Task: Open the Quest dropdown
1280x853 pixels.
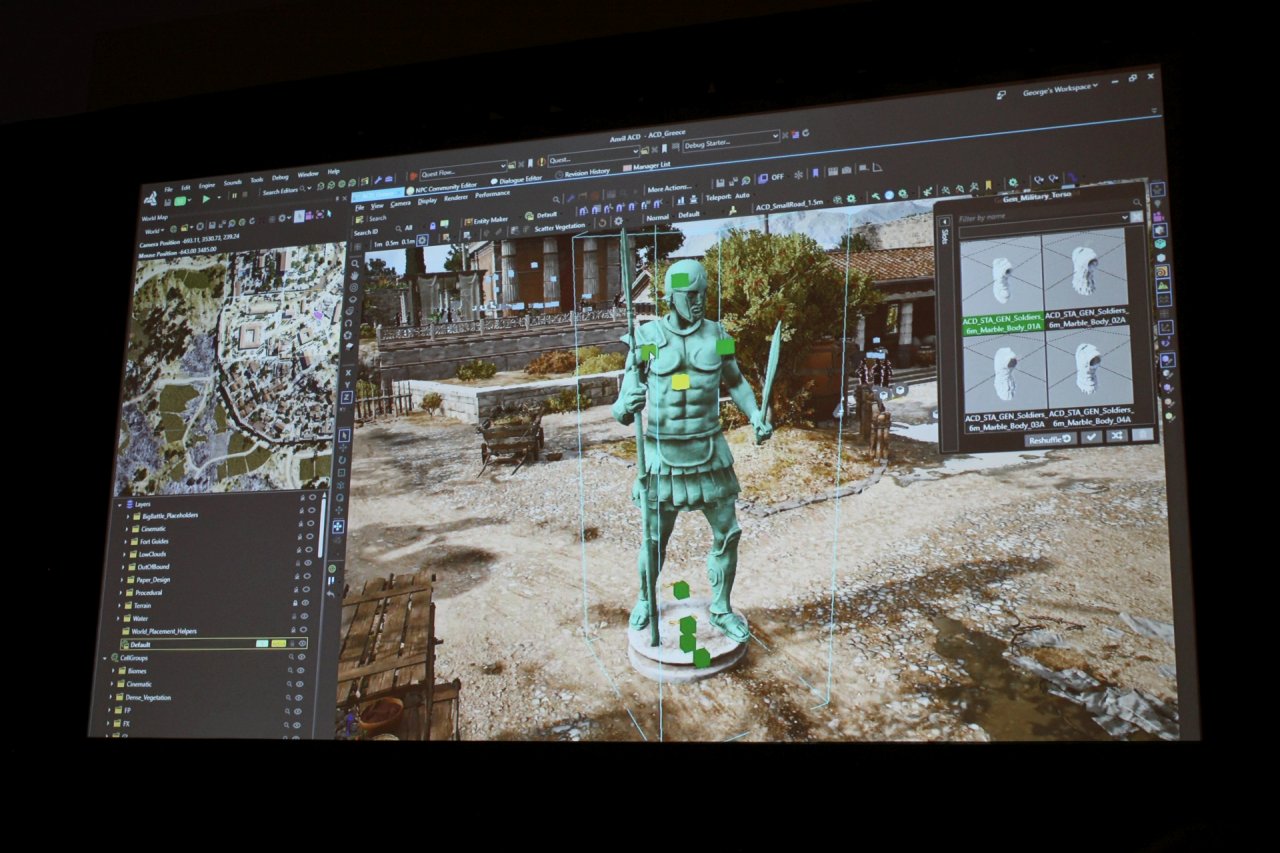Action: pyautogui.click(x=593, y=156)
